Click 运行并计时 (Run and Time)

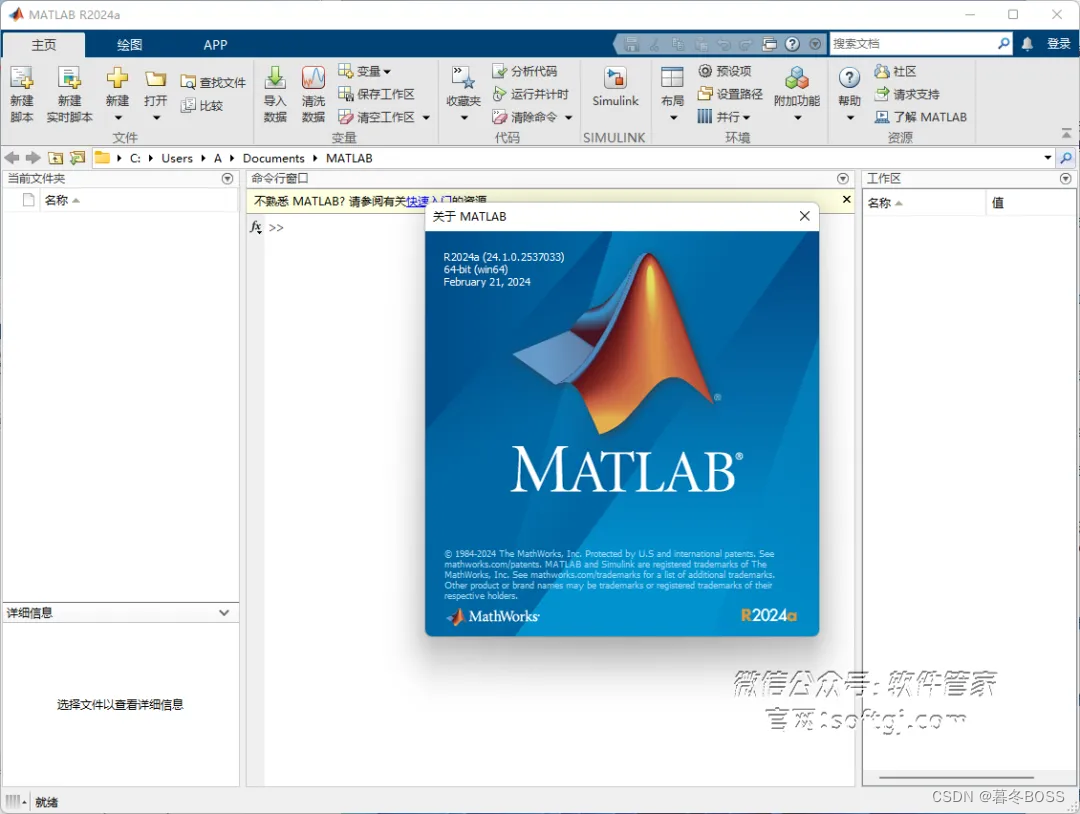click(531, 94)
